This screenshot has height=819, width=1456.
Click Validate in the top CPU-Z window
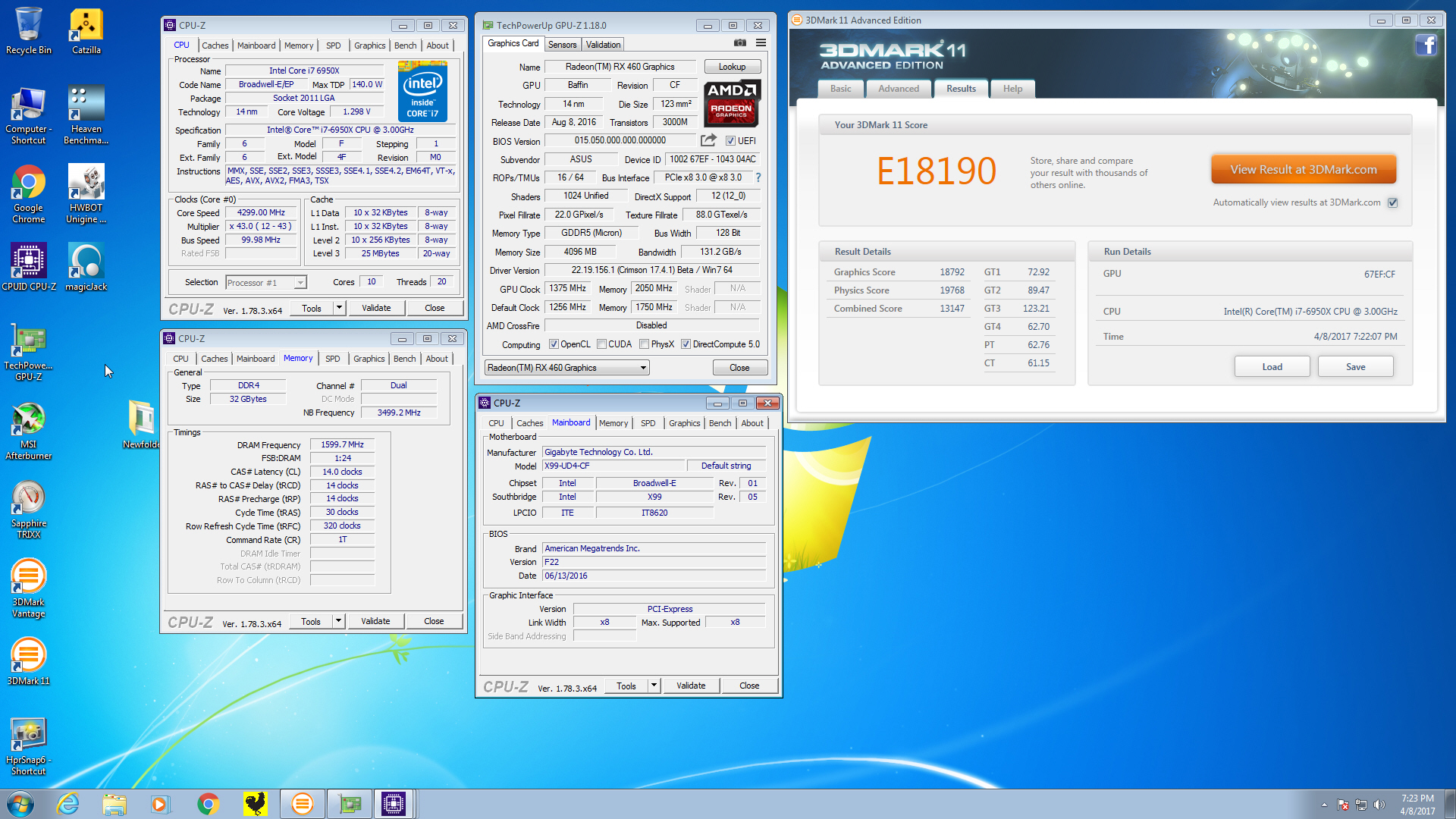pyautogui.click(x=376, y=308)
